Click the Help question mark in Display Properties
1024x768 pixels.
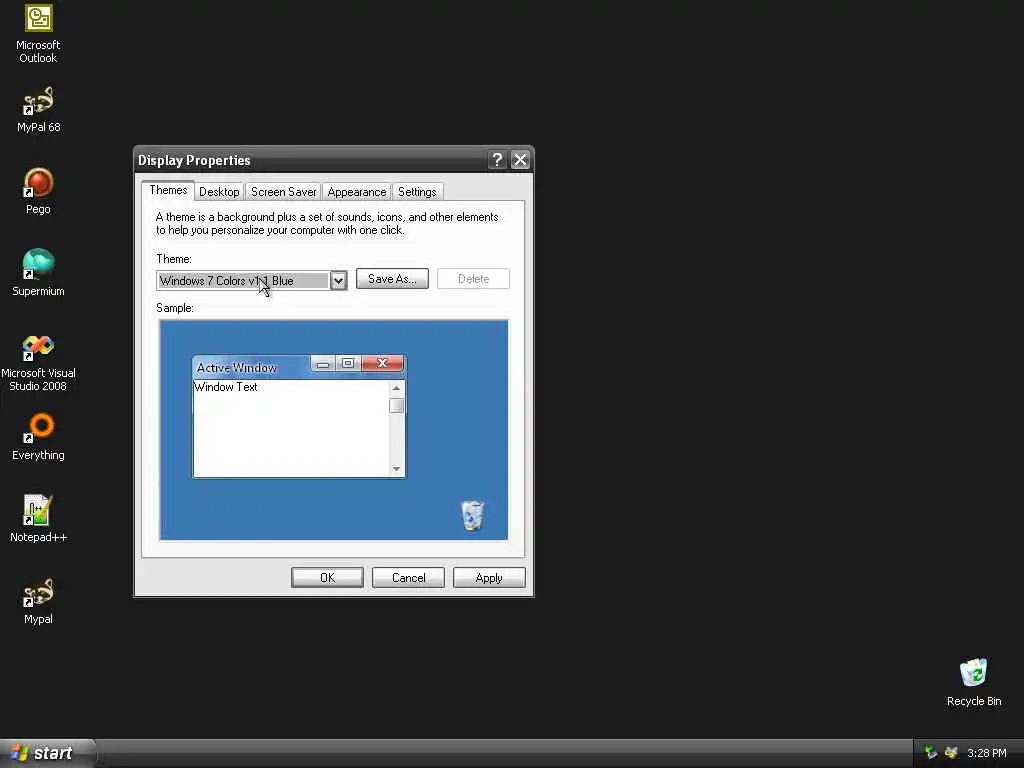pos(497,160)
